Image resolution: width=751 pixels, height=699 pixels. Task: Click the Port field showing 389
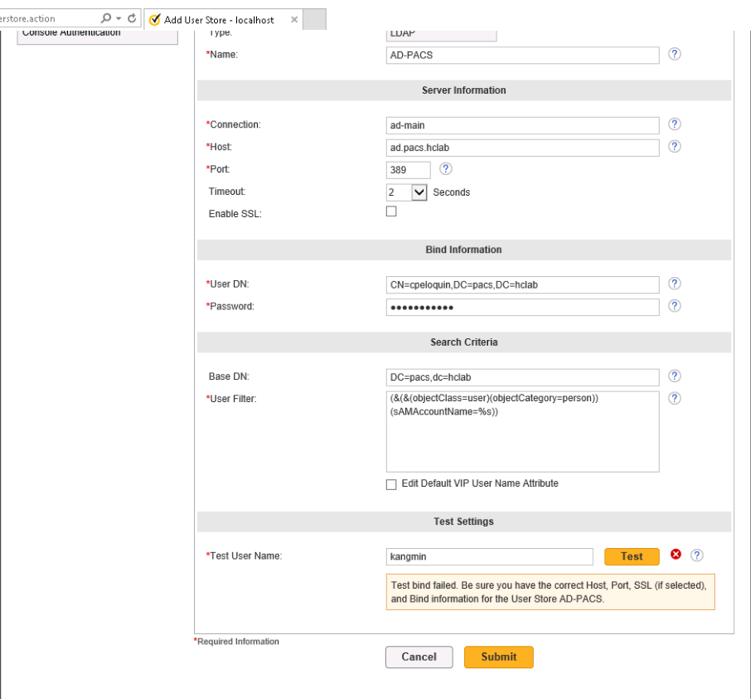(408, 170)
